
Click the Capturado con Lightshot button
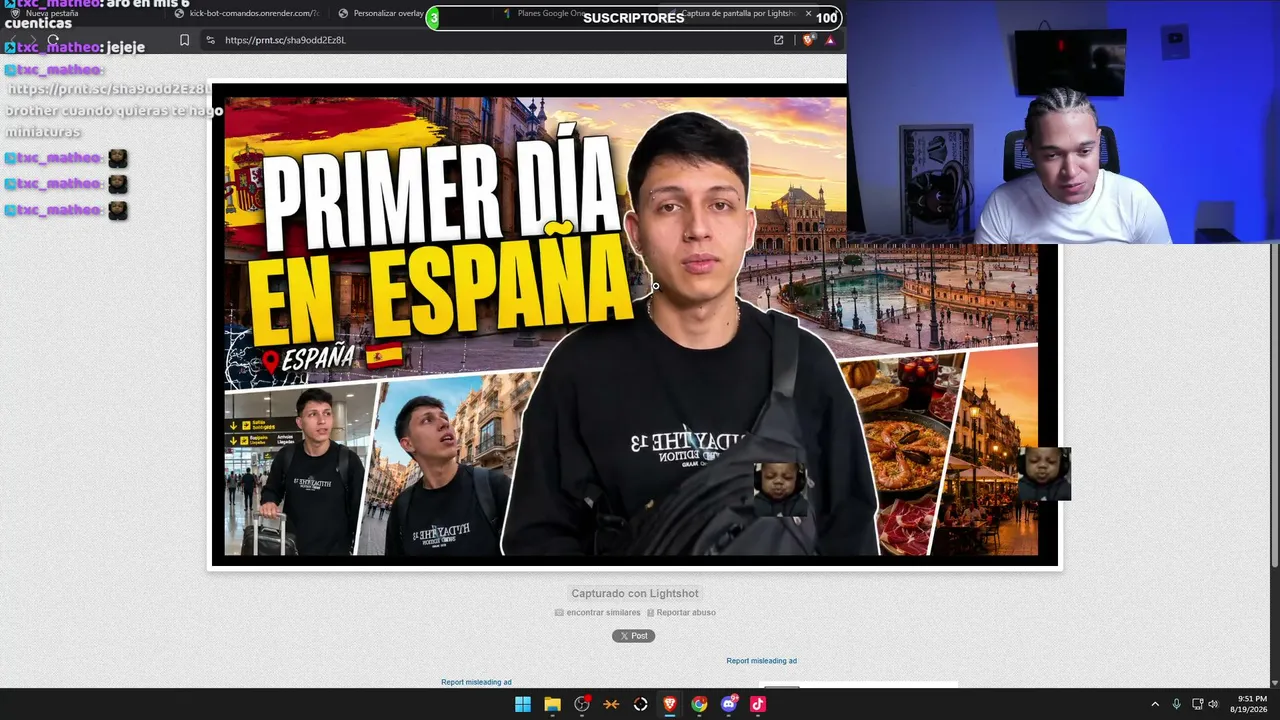(x=635, y=594)
